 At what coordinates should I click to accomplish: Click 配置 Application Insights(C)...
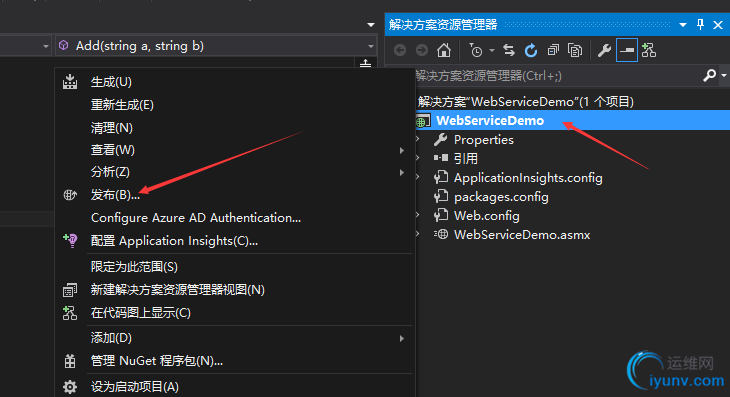click(x=235, y=241)
